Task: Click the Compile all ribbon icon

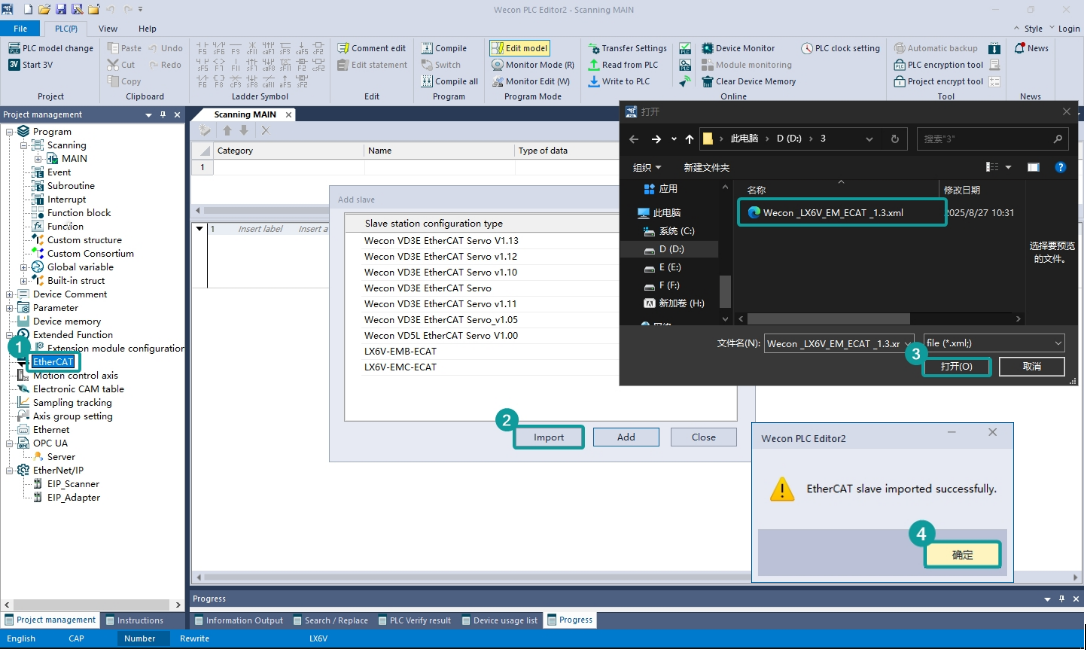Action: 427,81
